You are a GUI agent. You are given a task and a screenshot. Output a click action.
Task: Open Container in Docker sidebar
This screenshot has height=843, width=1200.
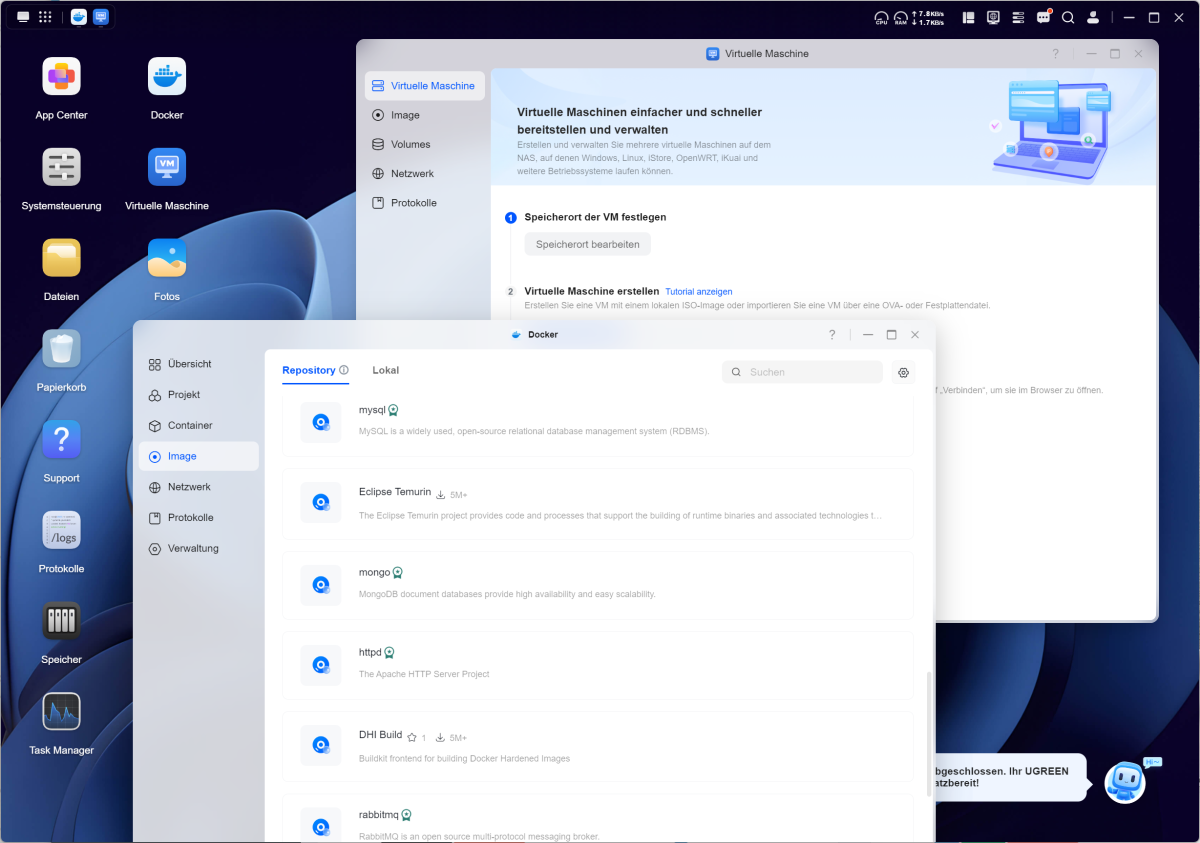[x=198, y=425]
